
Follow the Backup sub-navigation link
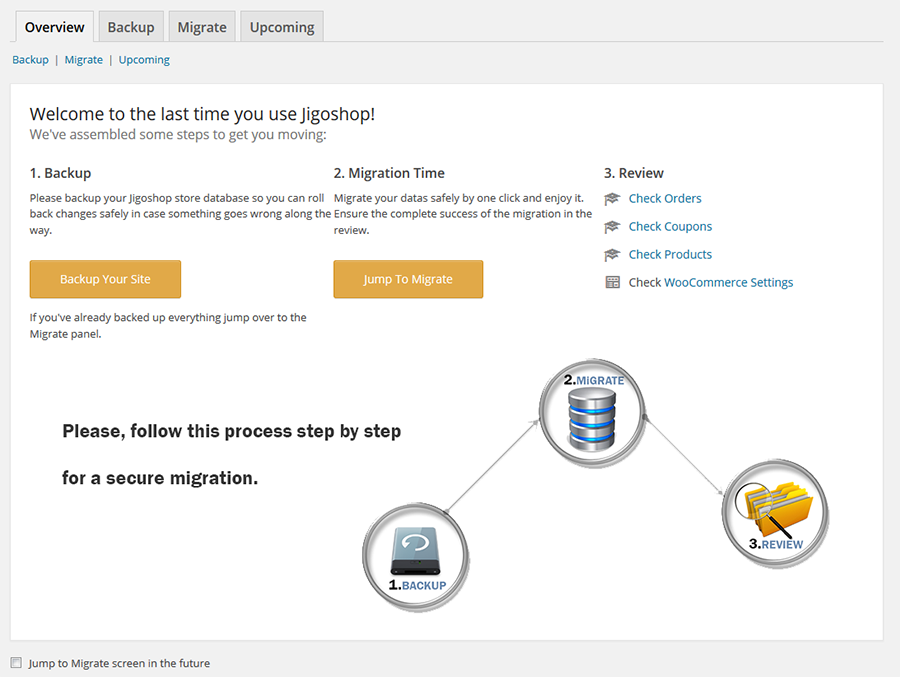[30, 60]
